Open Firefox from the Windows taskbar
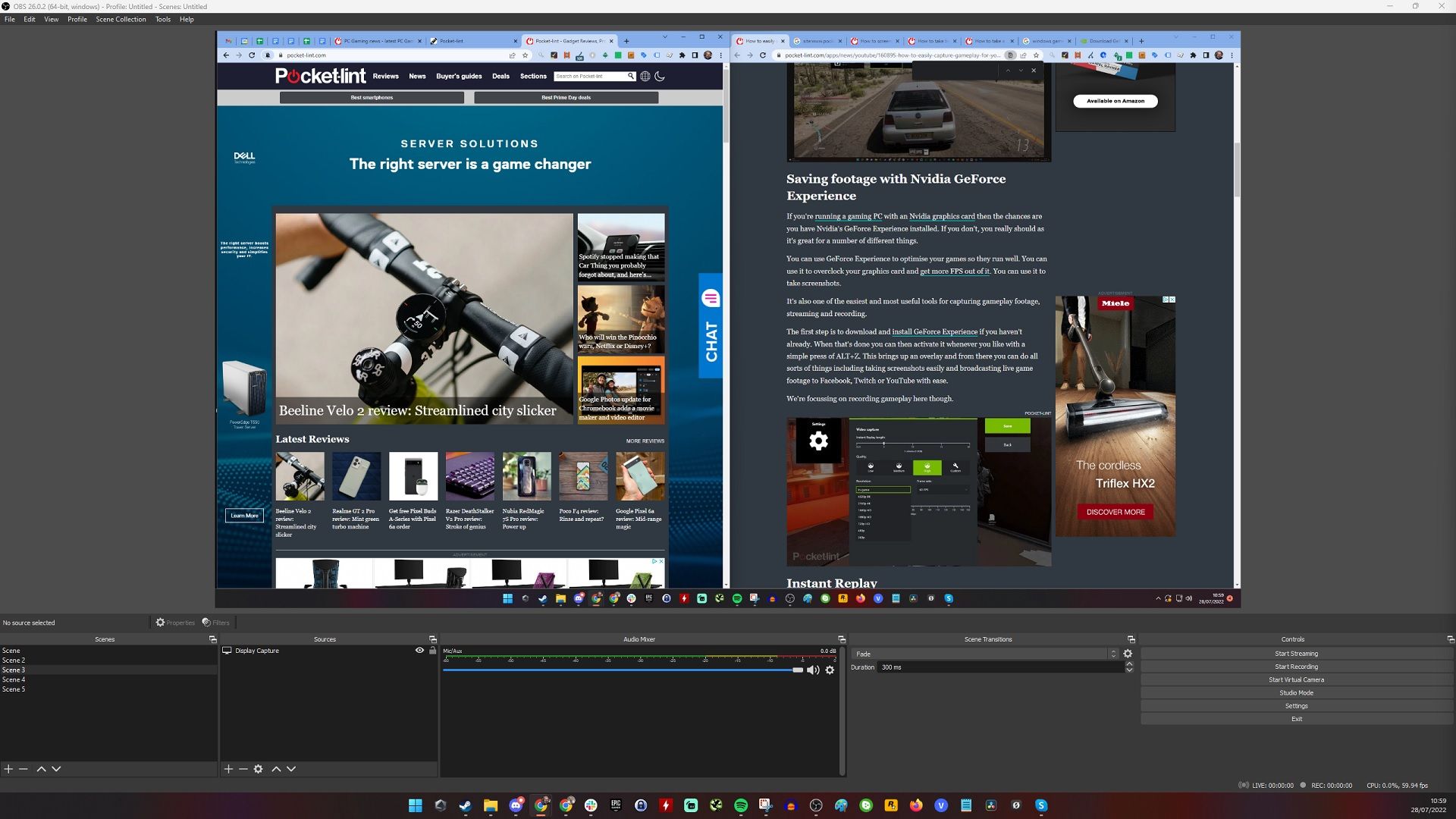 [916, 805]
